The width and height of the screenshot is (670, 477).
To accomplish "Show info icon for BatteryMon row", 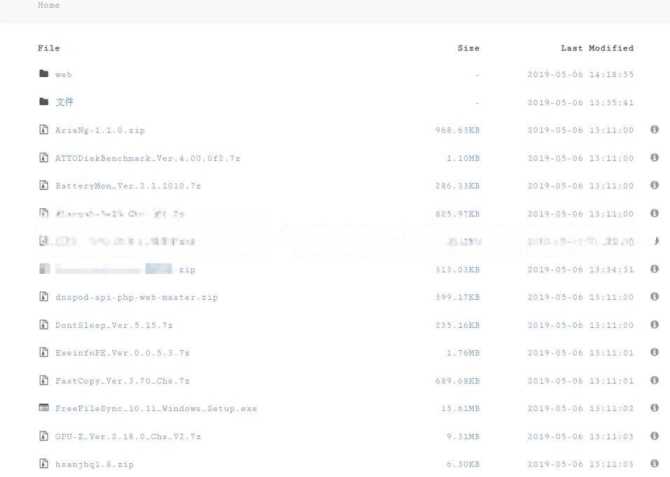I will coord(655,185).
